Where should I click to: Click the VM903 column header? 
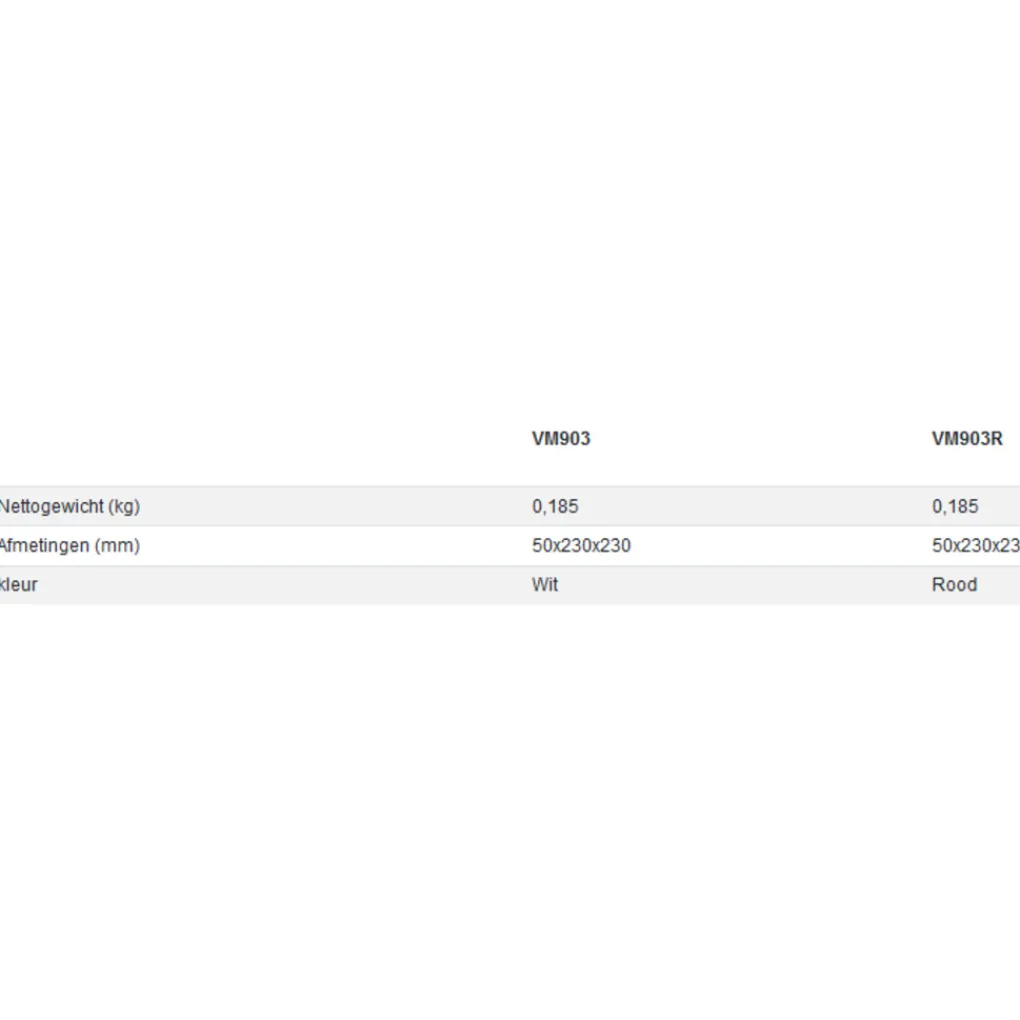(561, 439)
